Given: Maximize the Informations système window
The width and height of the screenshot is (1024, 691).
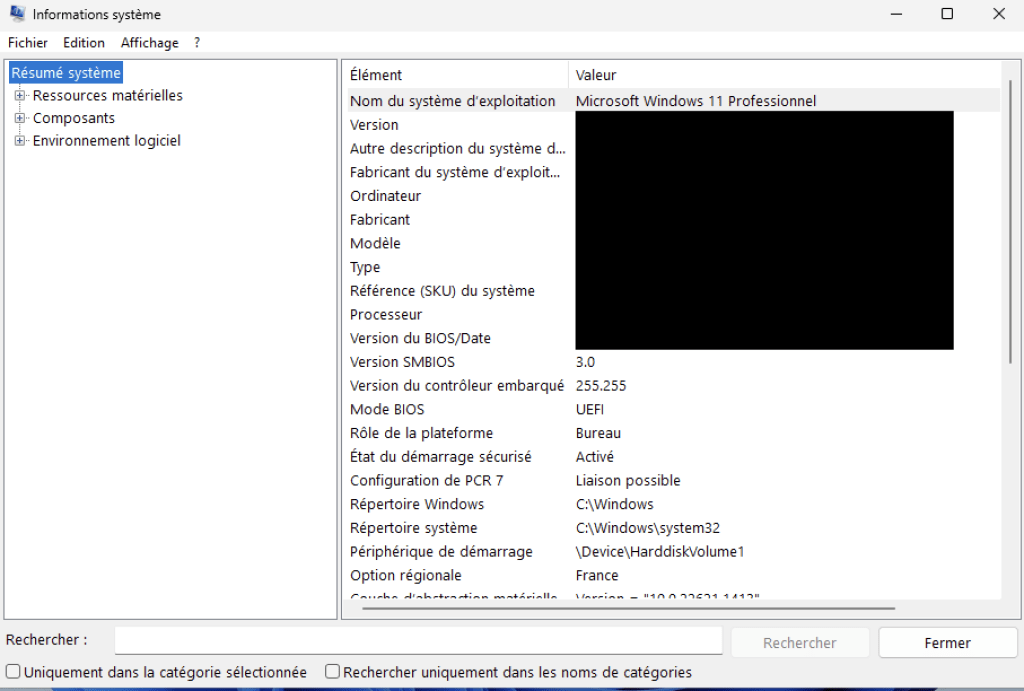Looking at the screenshot, I should coord(947,14).
